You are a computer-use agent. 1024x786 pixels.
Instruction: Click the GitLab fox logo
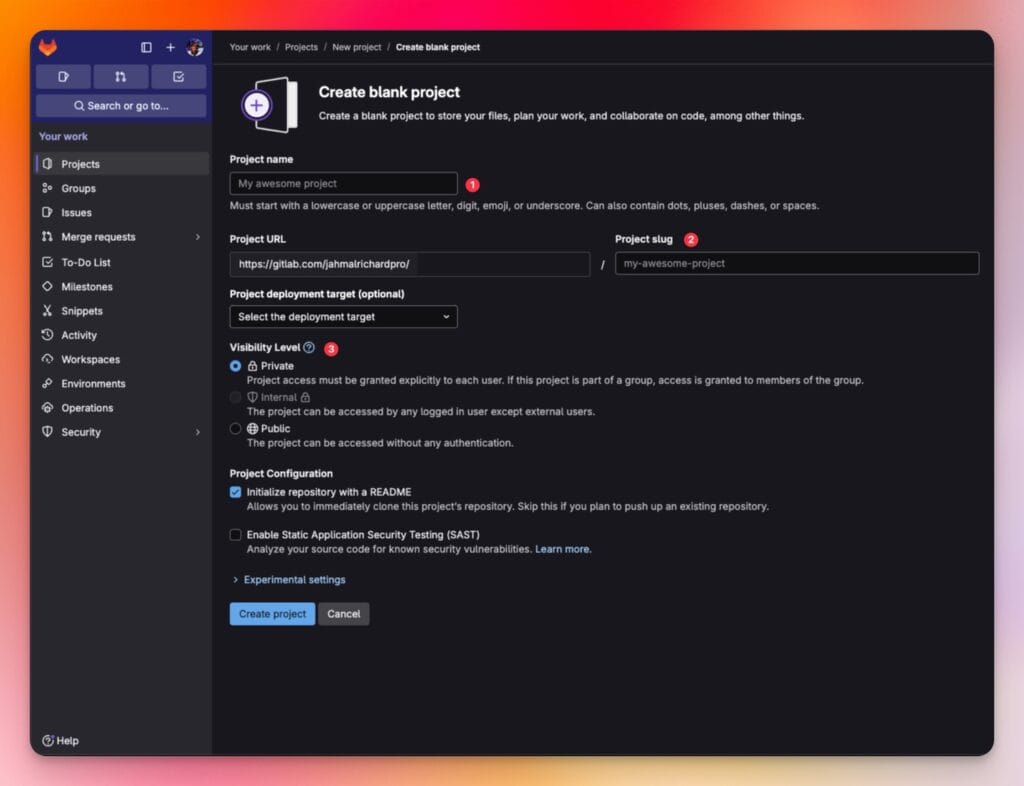(48, 48)
